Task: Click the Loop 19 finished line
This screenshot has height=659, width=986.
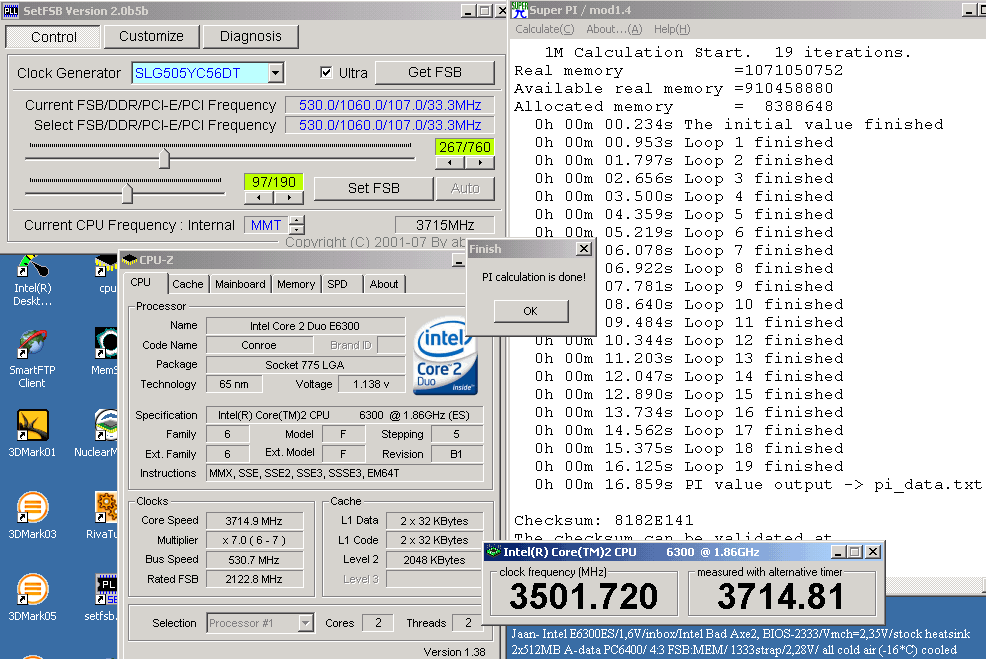Action: pyautogui.click(x=689, y=467)
